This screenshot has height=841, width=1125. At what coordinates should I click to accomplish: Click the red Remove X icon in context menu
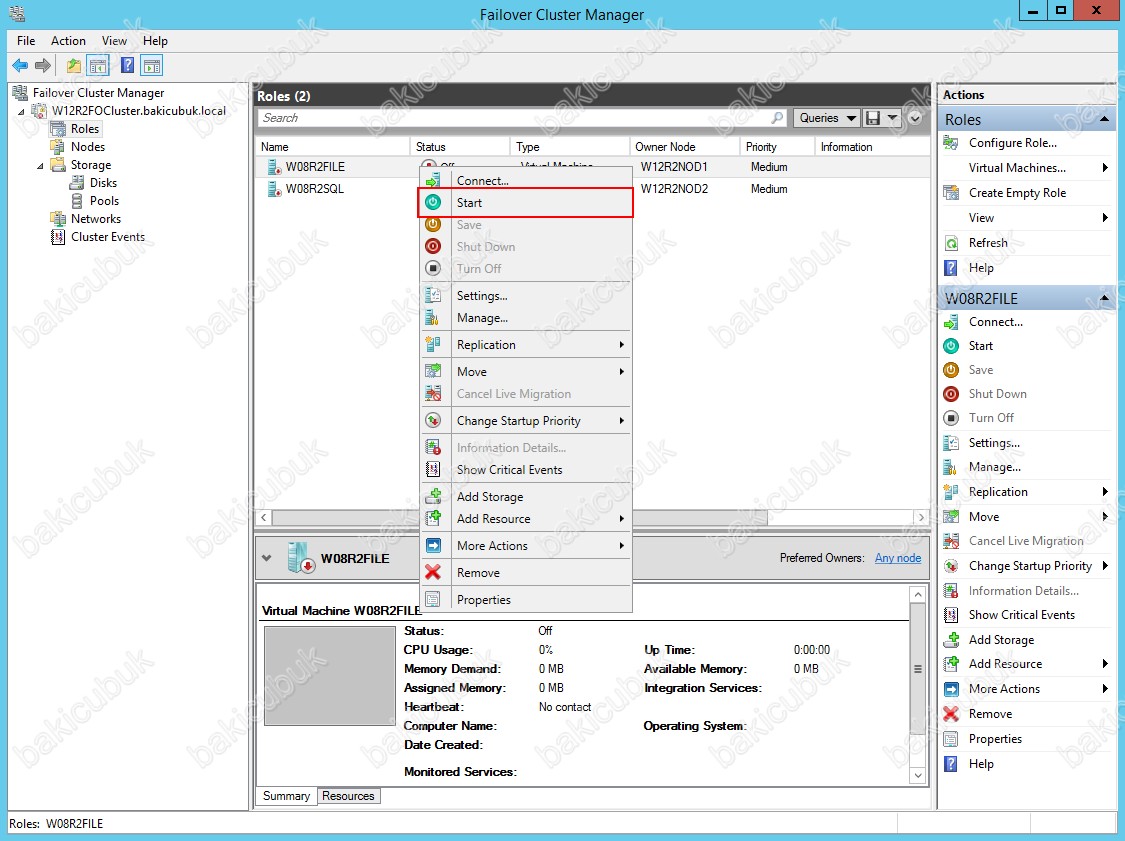[x=433, y=573]
